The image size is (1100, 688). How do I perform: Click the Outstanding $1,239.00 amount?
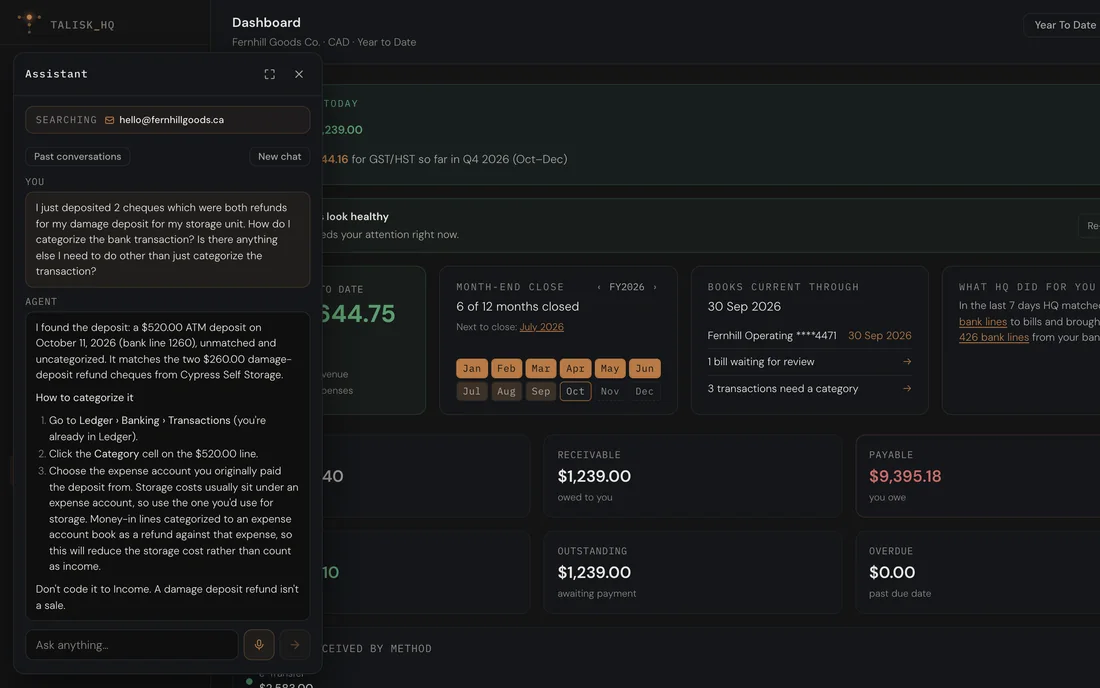[593, 572]
